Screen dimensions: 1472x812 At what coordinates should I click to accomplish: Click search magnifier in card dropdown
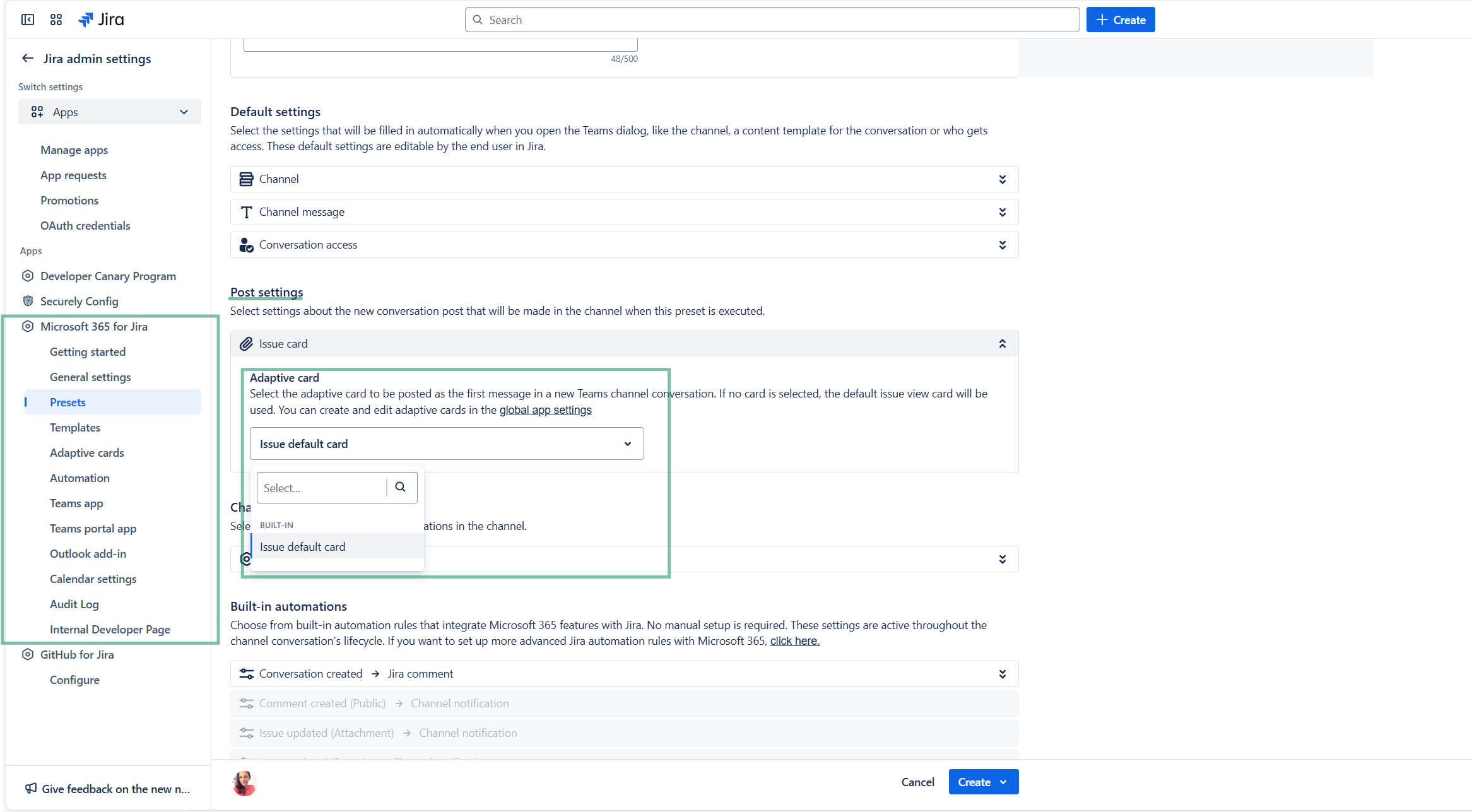pos(400,487)
